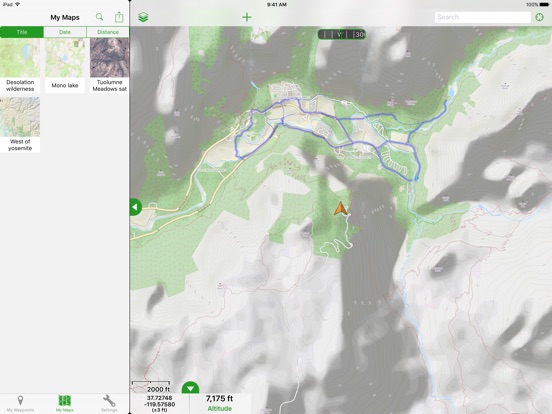
Task: Sort maps by Date
Action: point(65,32)
